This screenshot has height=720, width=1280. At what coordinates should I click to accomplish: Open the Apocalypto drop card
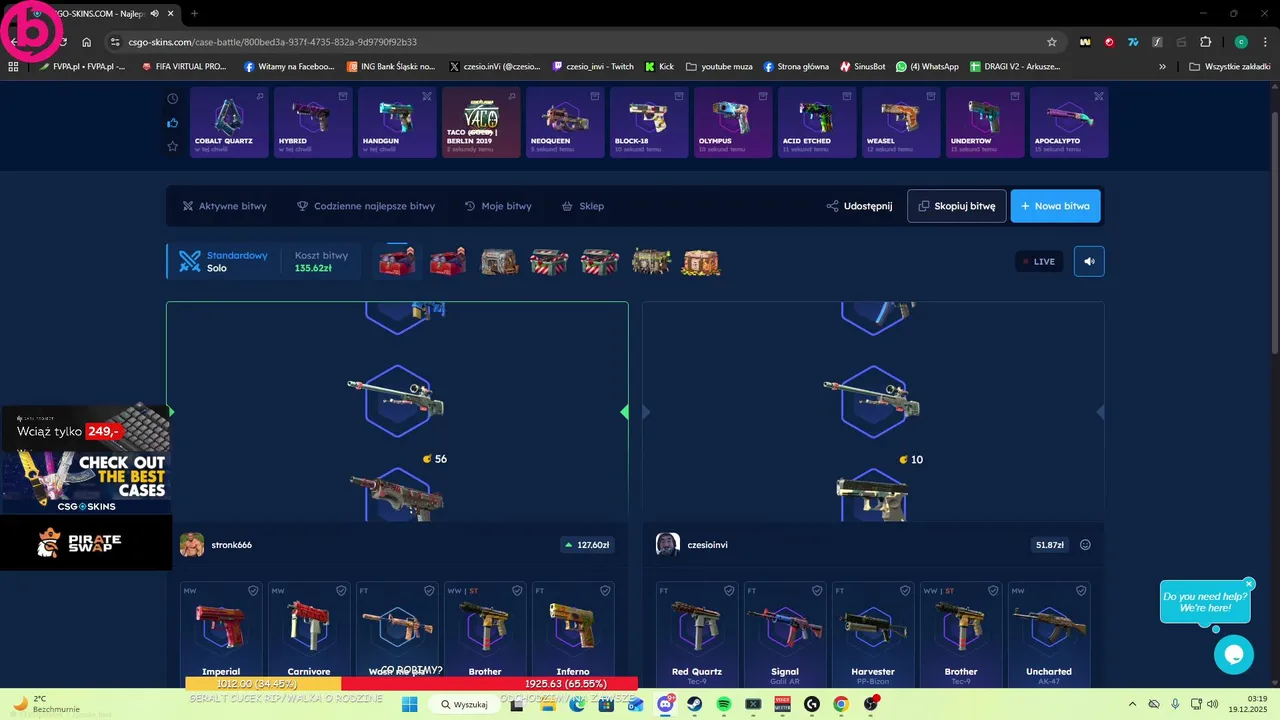(x=1069, y=122)
